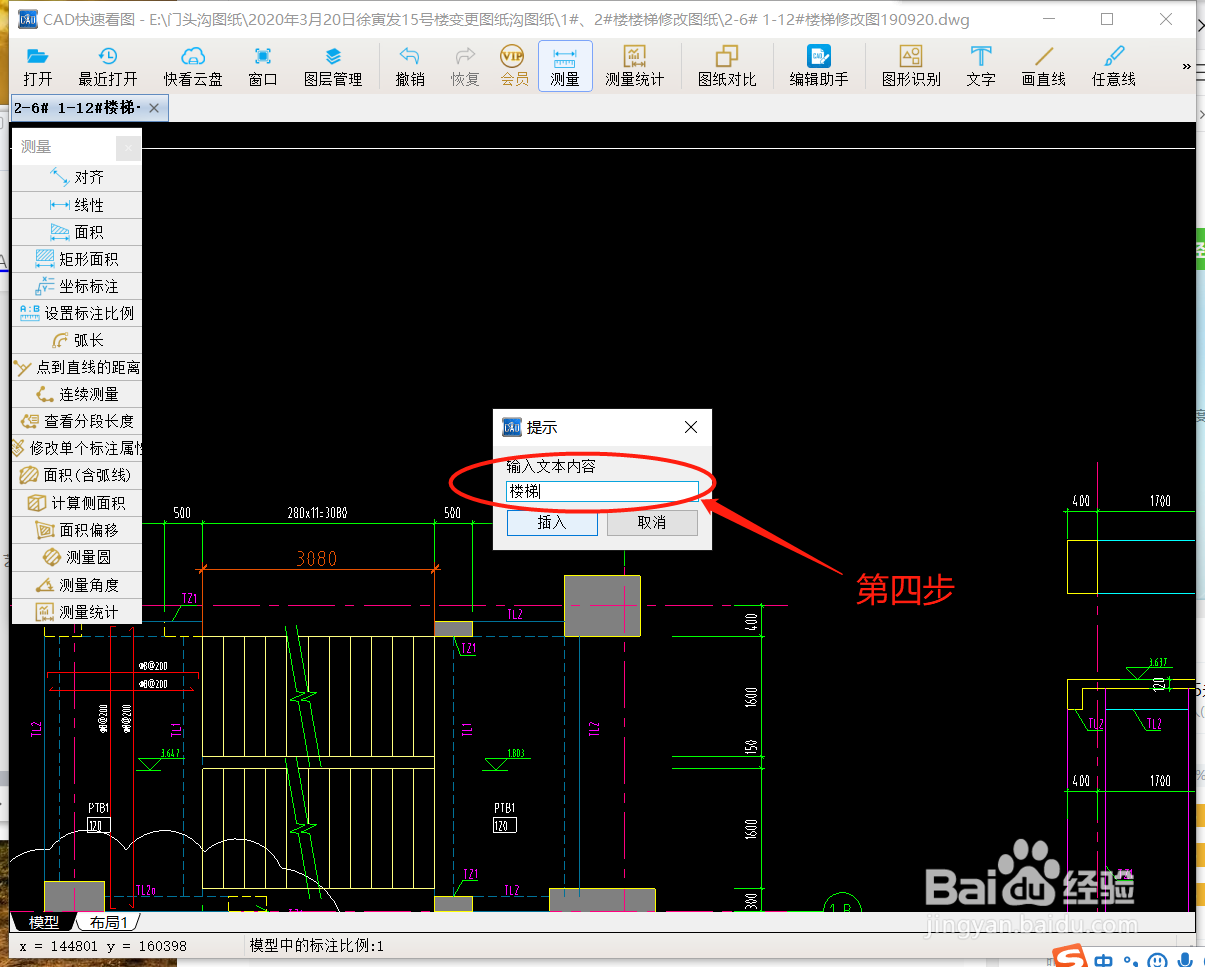The image size is (1205, 967).
Task: Open the 矩形面积 rectangle area tool
Action: coord(84,258)
